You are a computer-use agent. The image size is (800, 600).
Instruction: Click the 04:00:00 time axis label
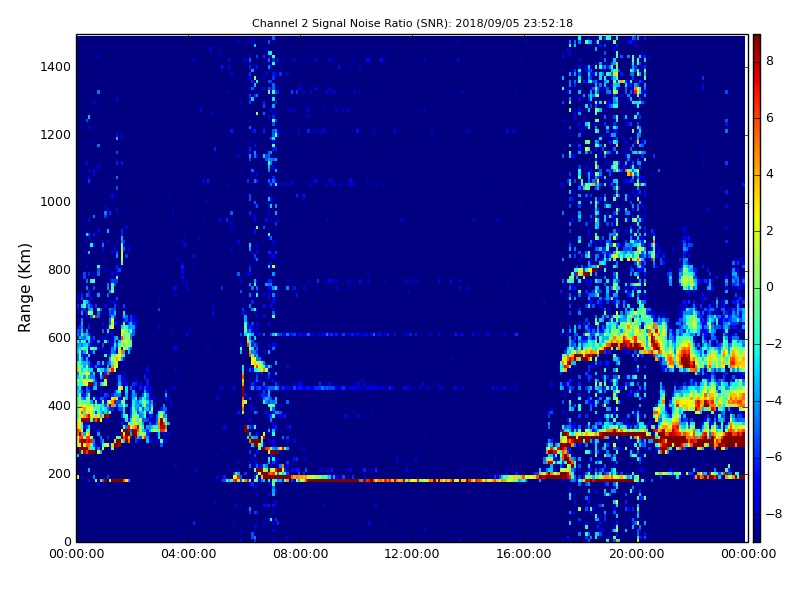pyautogui.click(x=189, y=554)
